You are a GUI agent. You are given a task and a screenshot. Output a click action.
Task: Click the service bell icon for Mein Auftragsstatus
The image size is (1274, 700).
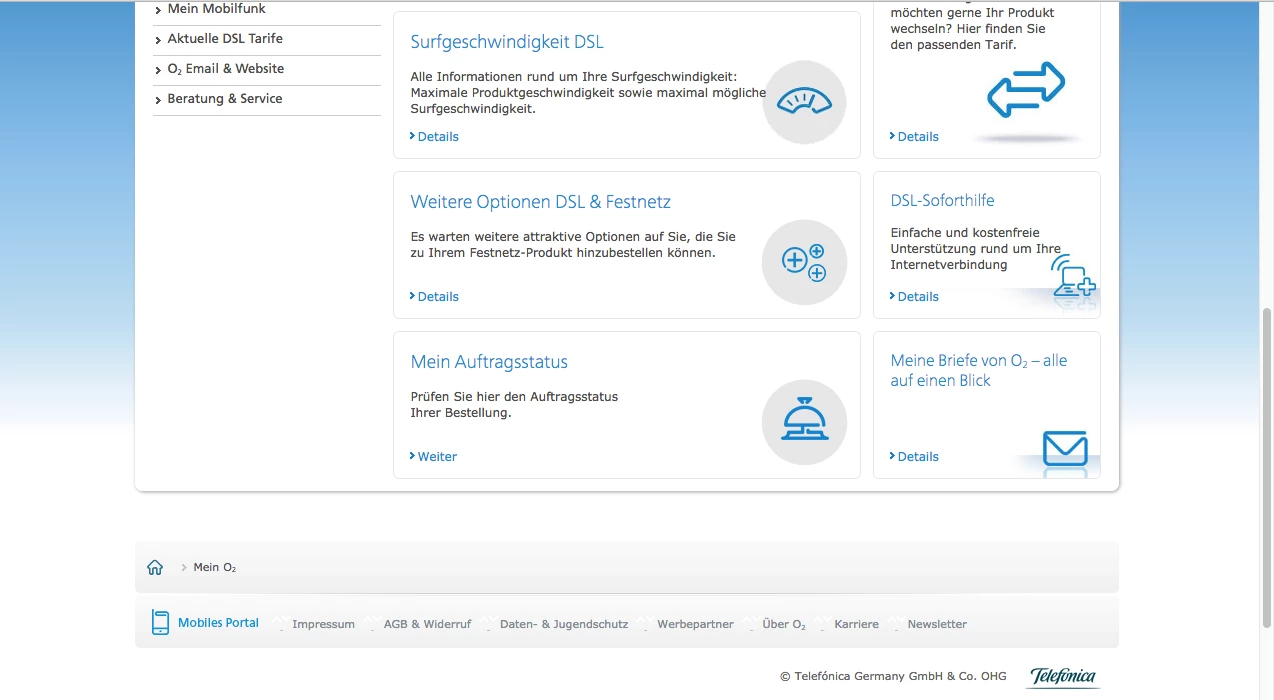coord(804,422)
